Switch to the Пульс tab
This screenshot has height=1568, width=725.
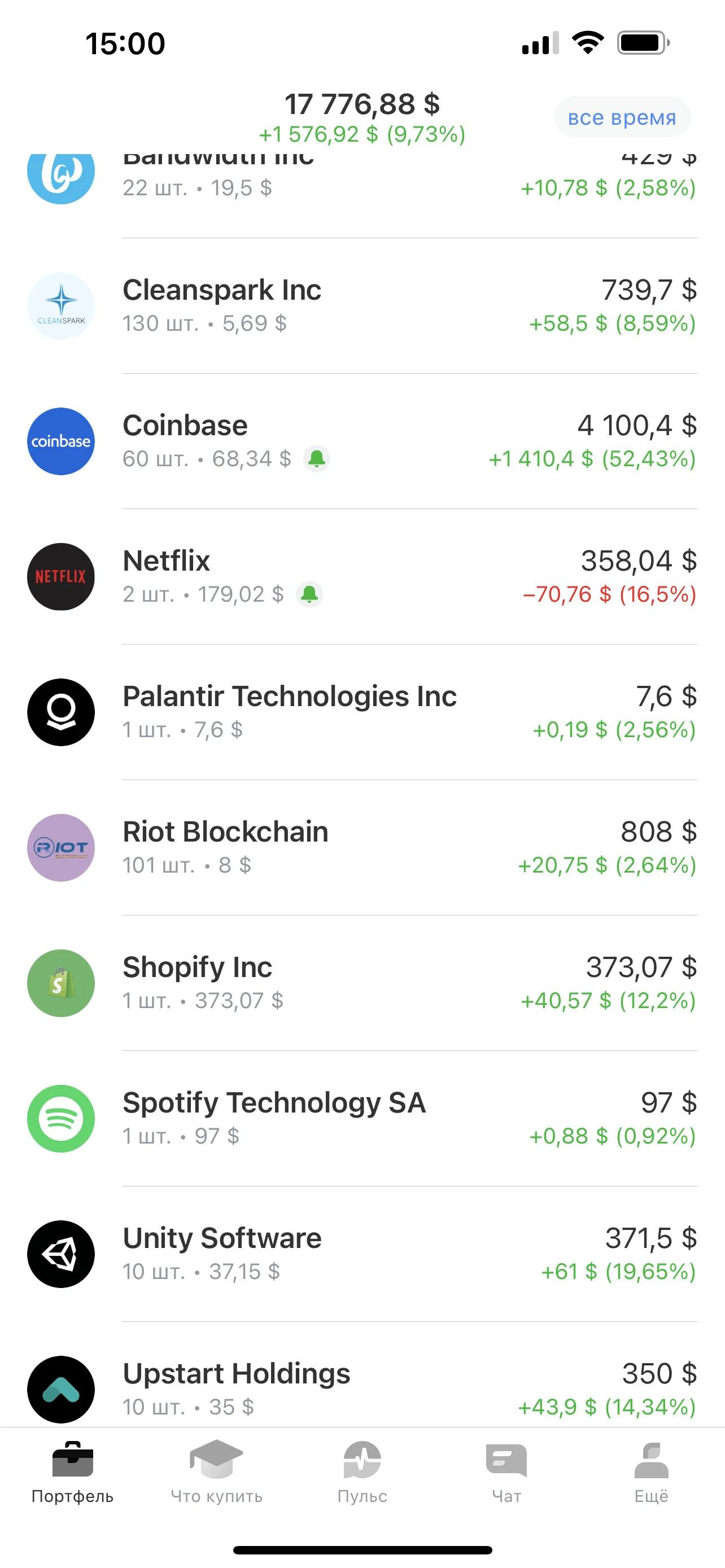click(362, 1472)
